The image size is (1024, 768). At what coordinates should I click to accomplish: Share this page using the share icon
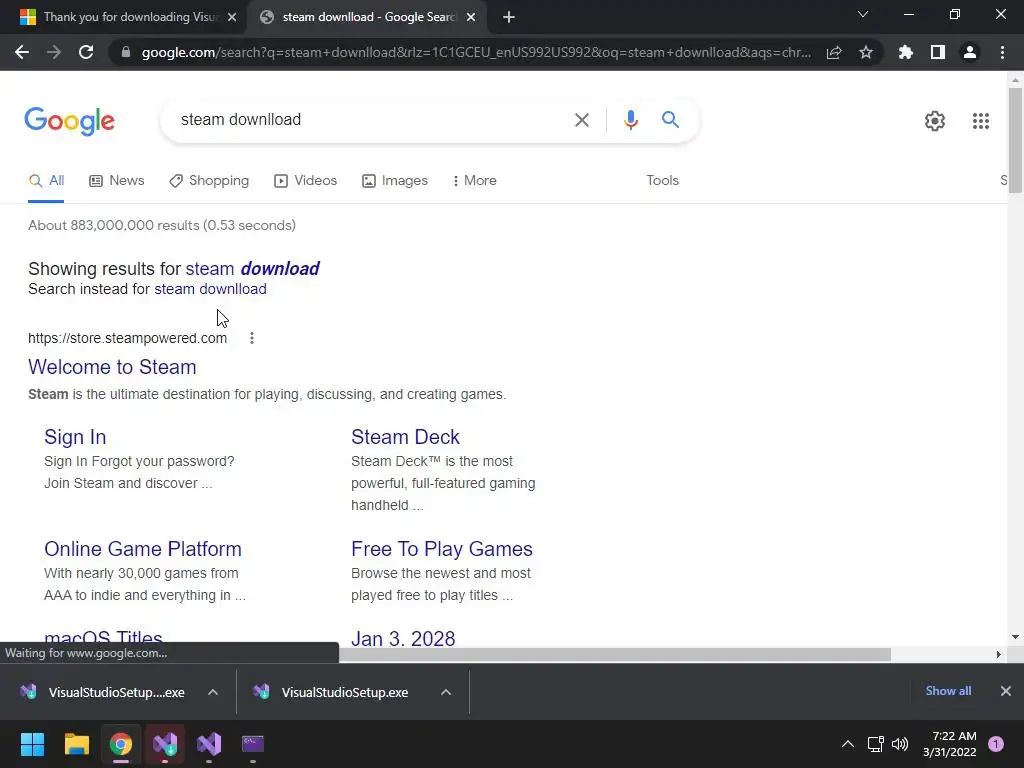(834, 52)
